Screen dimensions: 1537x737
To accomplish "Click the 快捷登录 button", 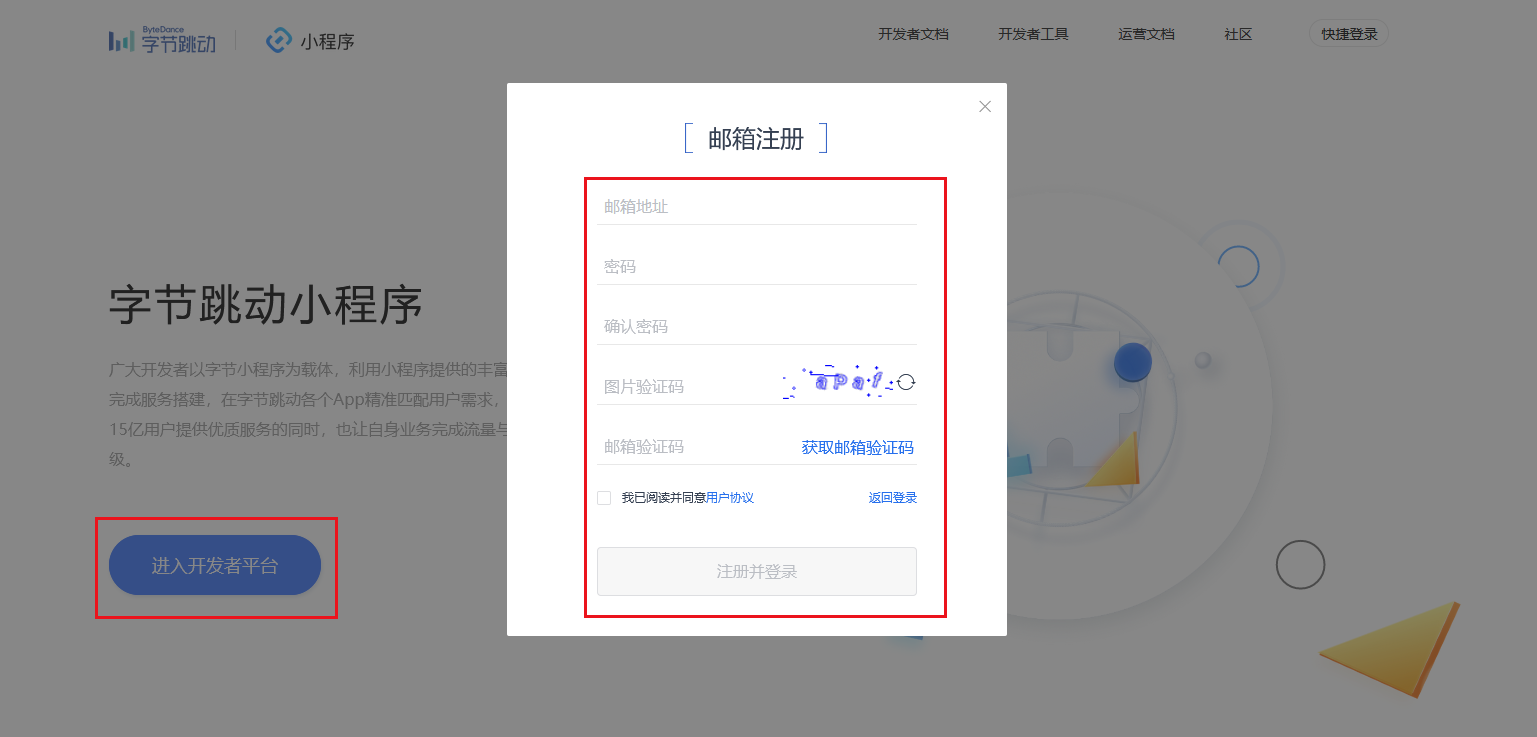I will coord(1348,32).
